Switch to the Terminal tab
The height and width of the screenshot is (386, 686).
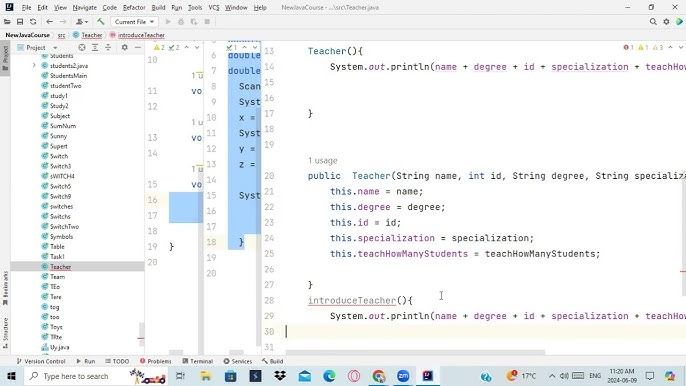click(197, 361)
